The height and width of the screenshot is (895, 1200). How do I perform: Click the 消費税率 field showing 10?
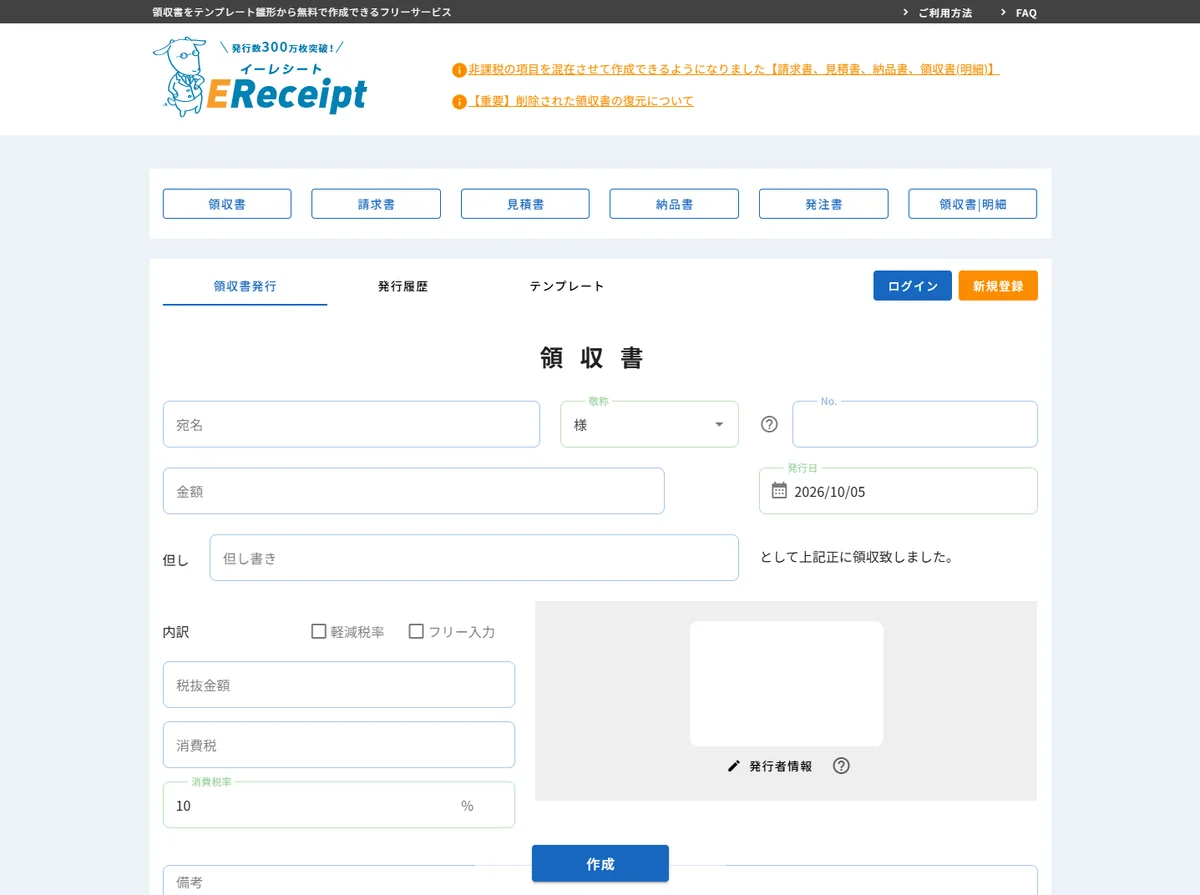pyautogui.click(x=339, y=805)
